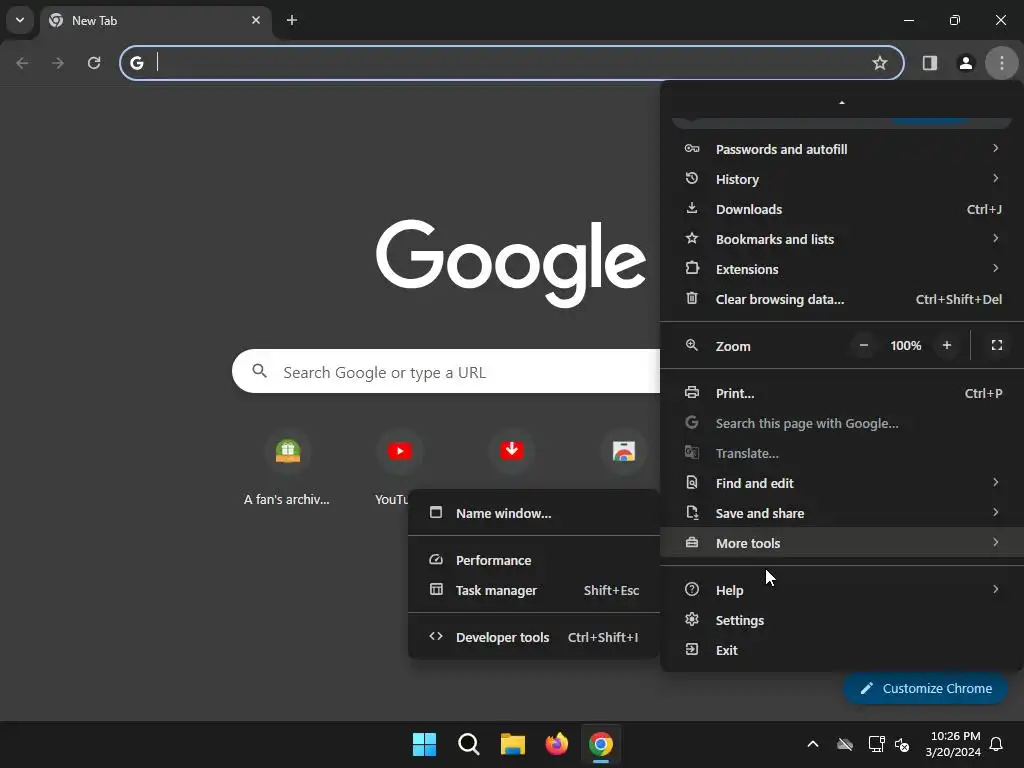1024x768 pixels.
Task: Open the Chrome Web Store shortcut tile
Action: (624, 451)
